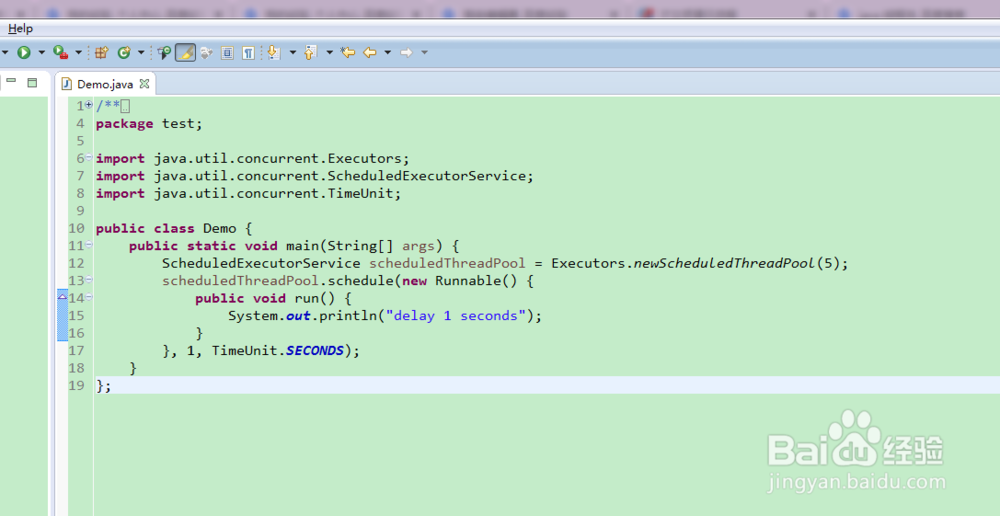Minimize the left side view panel
Screen dimensions: 1000x516
click(11, 82)
